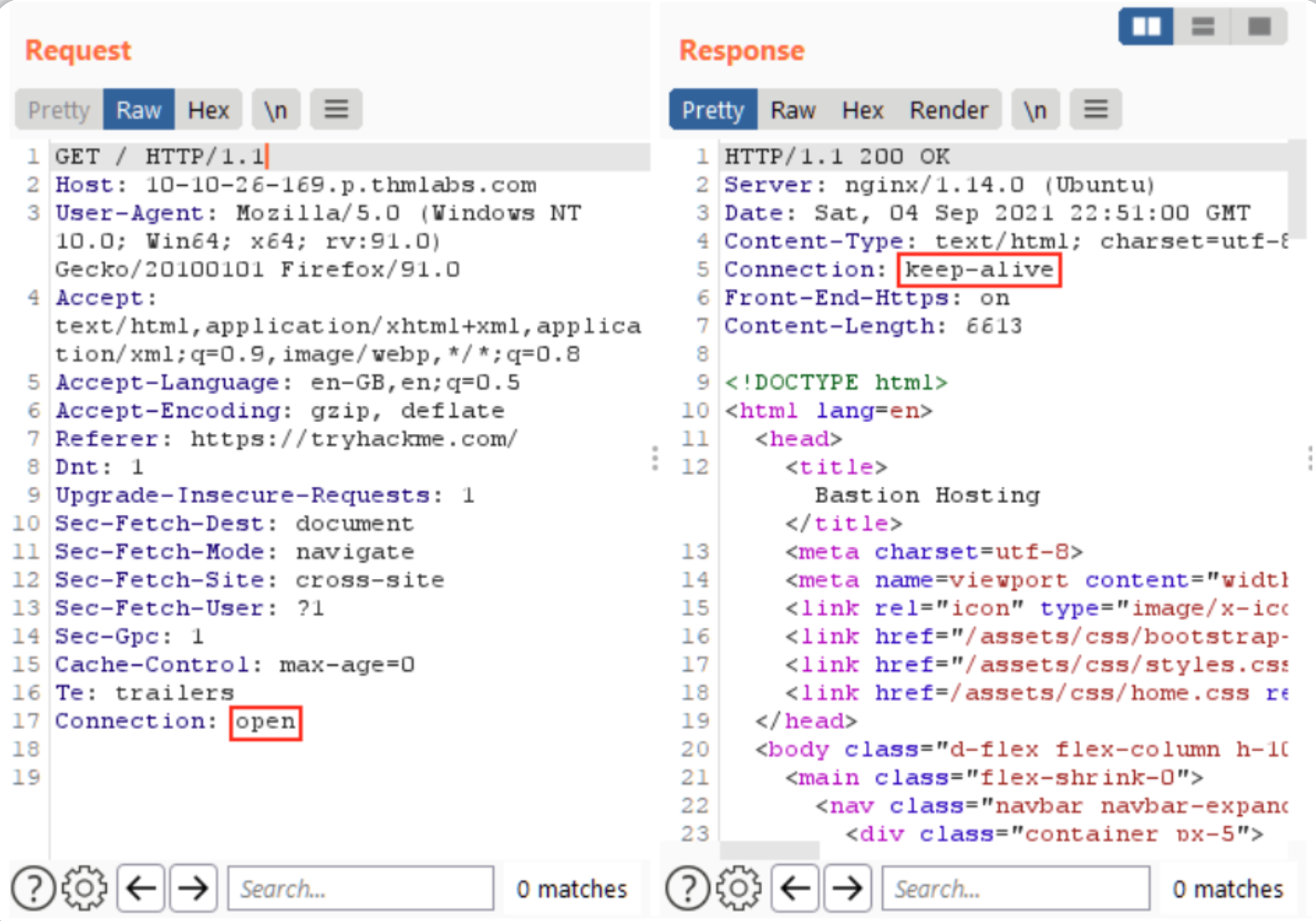Click the Date: Sat, 04 Sep 2021 header

pyautogui.click(x=988, y=213)
